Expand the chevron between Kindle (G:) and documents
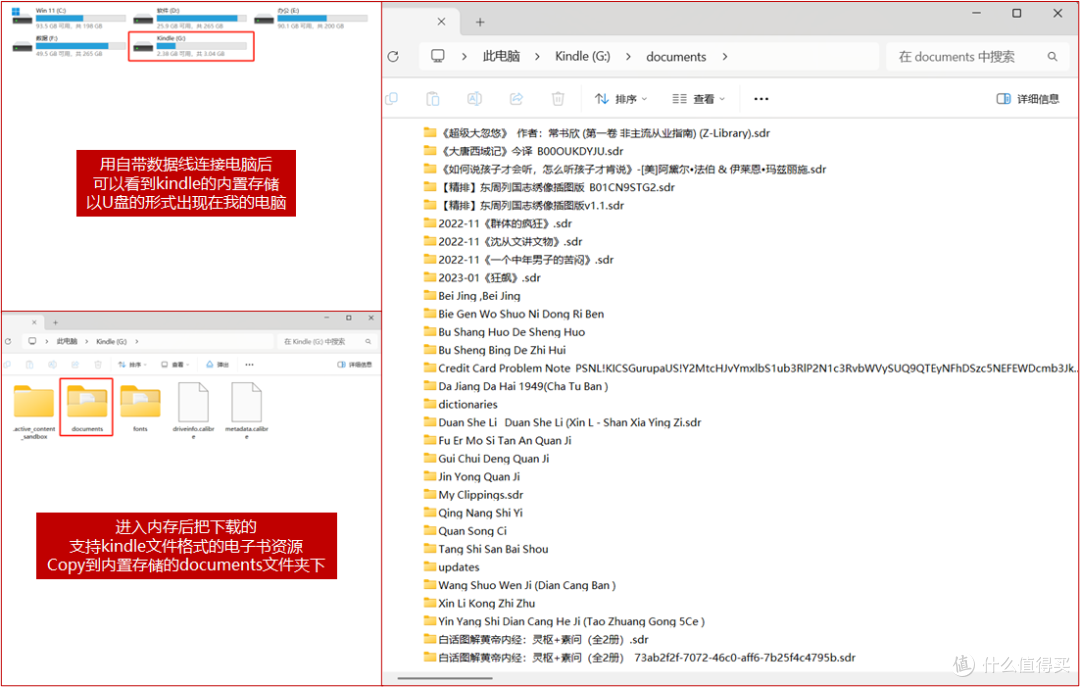This screenshot has height=687, width=1080. point(628,57)
